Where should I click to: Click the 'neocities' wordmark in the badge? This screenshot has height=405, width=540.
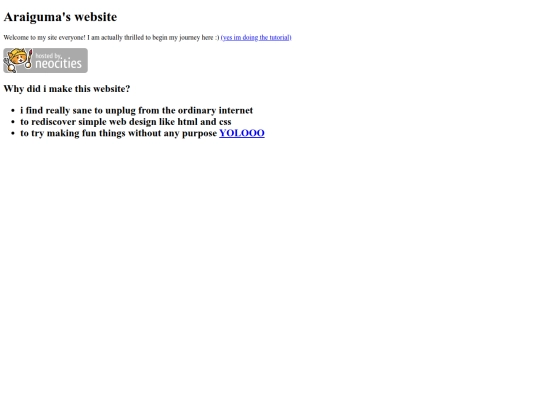(59, 63)
